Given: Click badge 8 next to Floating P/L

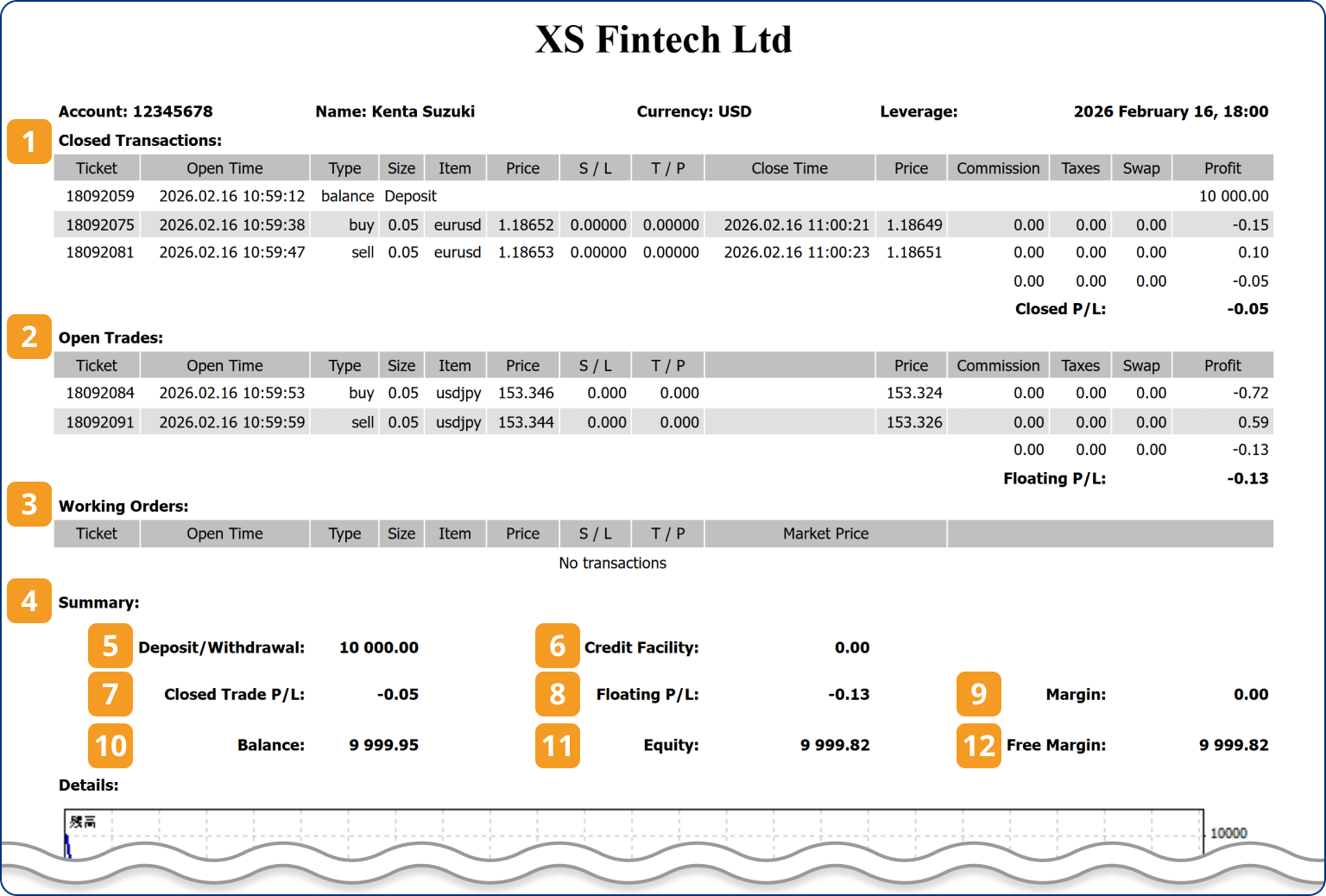Looking at the screenshot, I should tap(557, 694).
